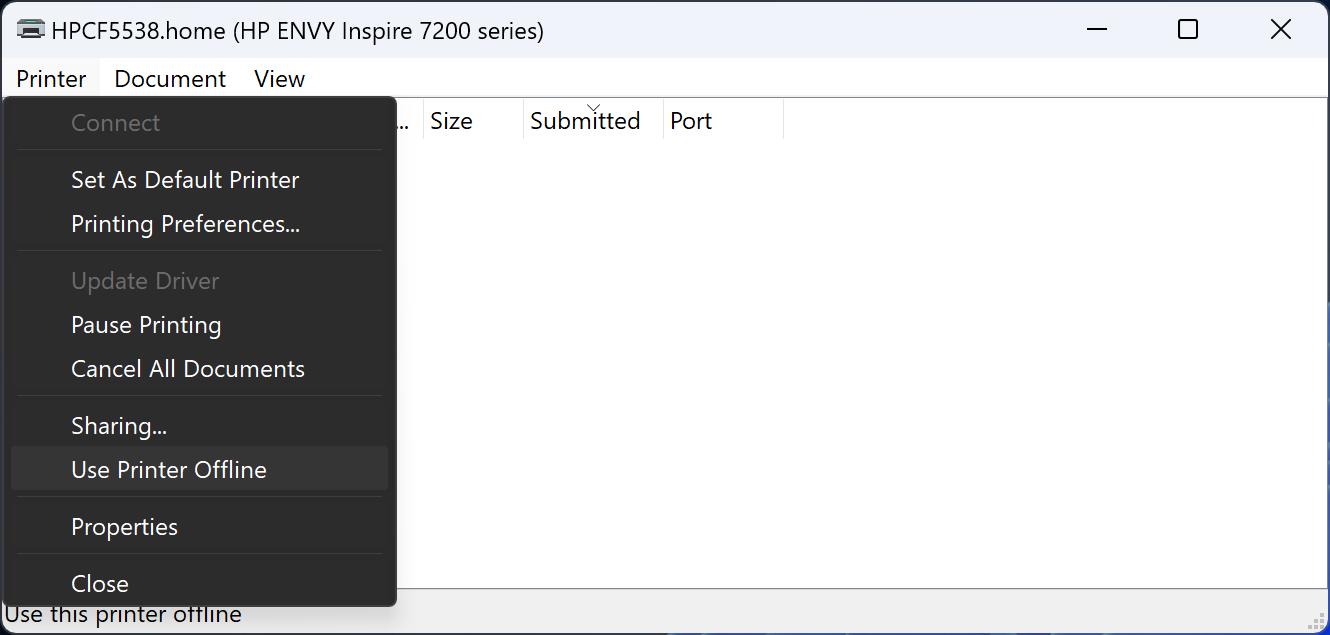Click the printer icon in the title bar
The image size is (1330, 635).
point(30,29)
